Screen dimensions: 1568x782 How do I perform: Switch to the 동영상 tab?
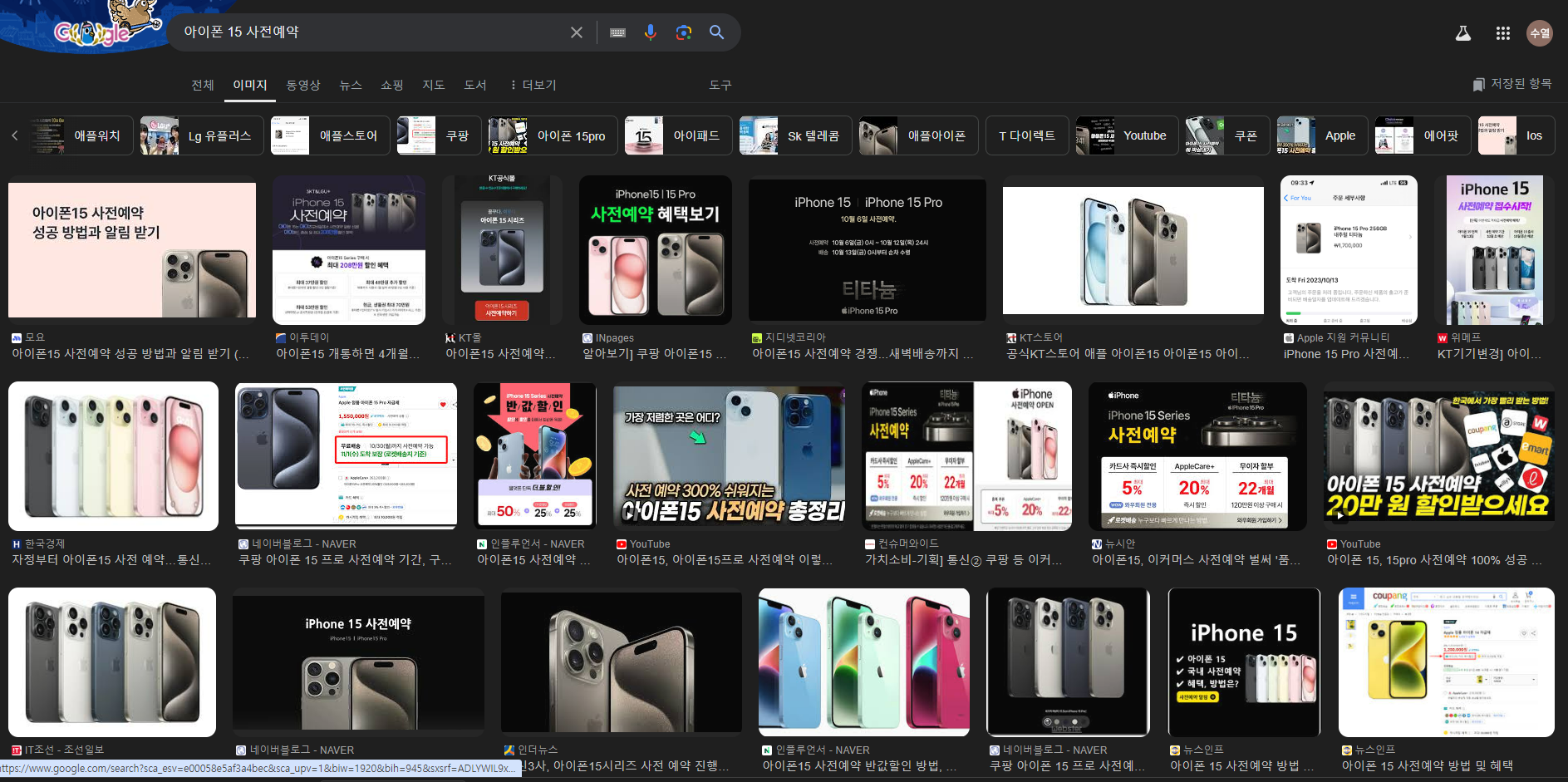coord(303,85)
